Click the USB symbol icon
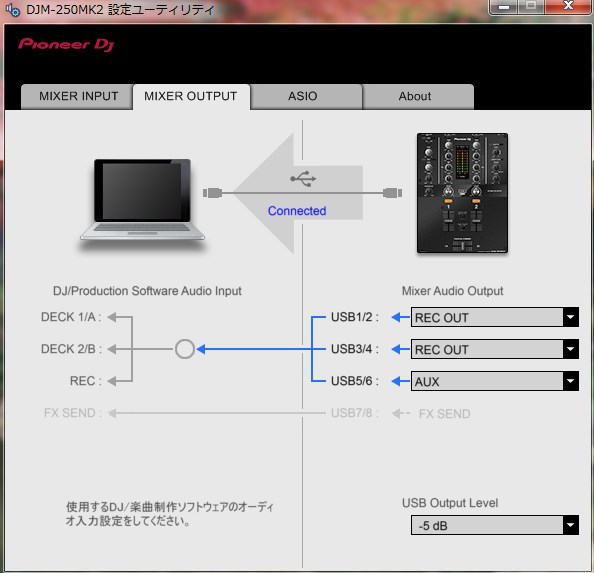 point(303,179)
